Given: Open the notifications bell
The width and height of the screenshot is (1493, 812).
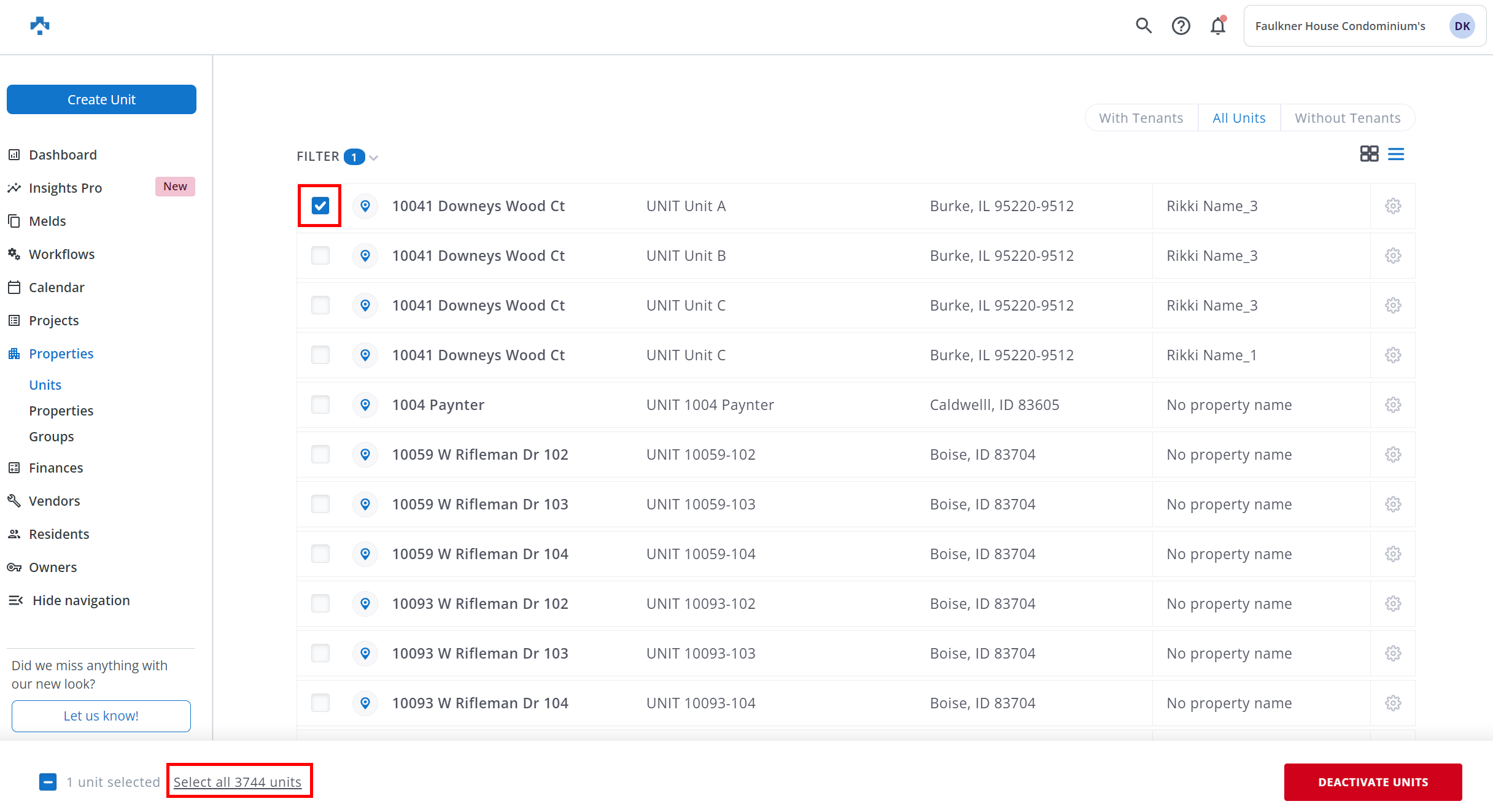Looking at the screenshot, I should (x=1218, y=26).
